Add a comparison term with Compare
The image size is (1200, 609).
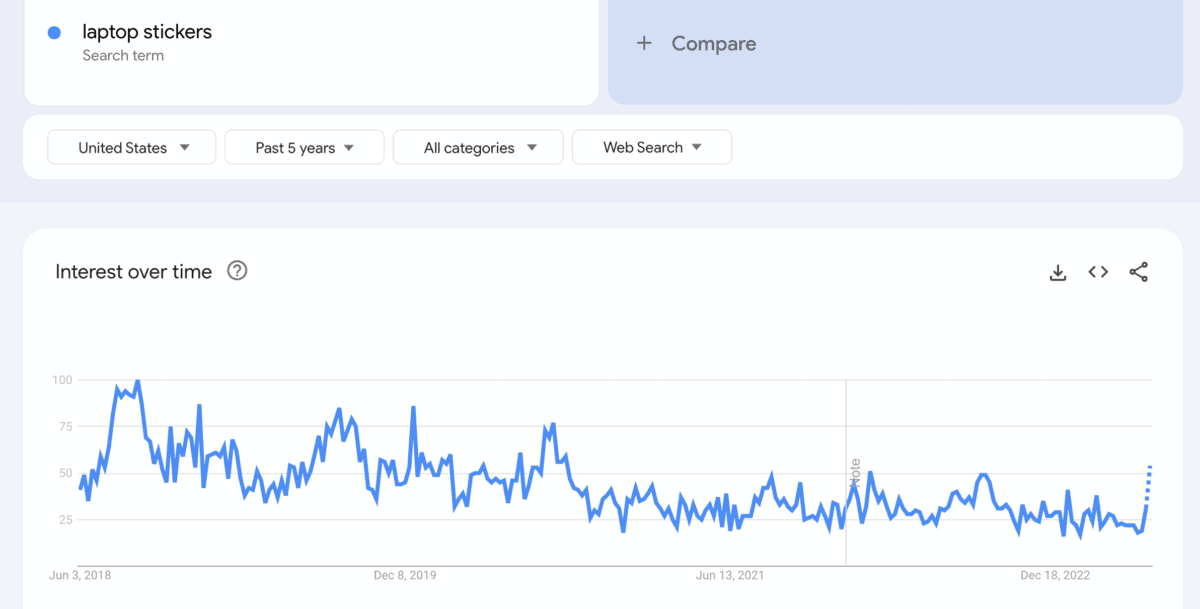click(713, 43)
